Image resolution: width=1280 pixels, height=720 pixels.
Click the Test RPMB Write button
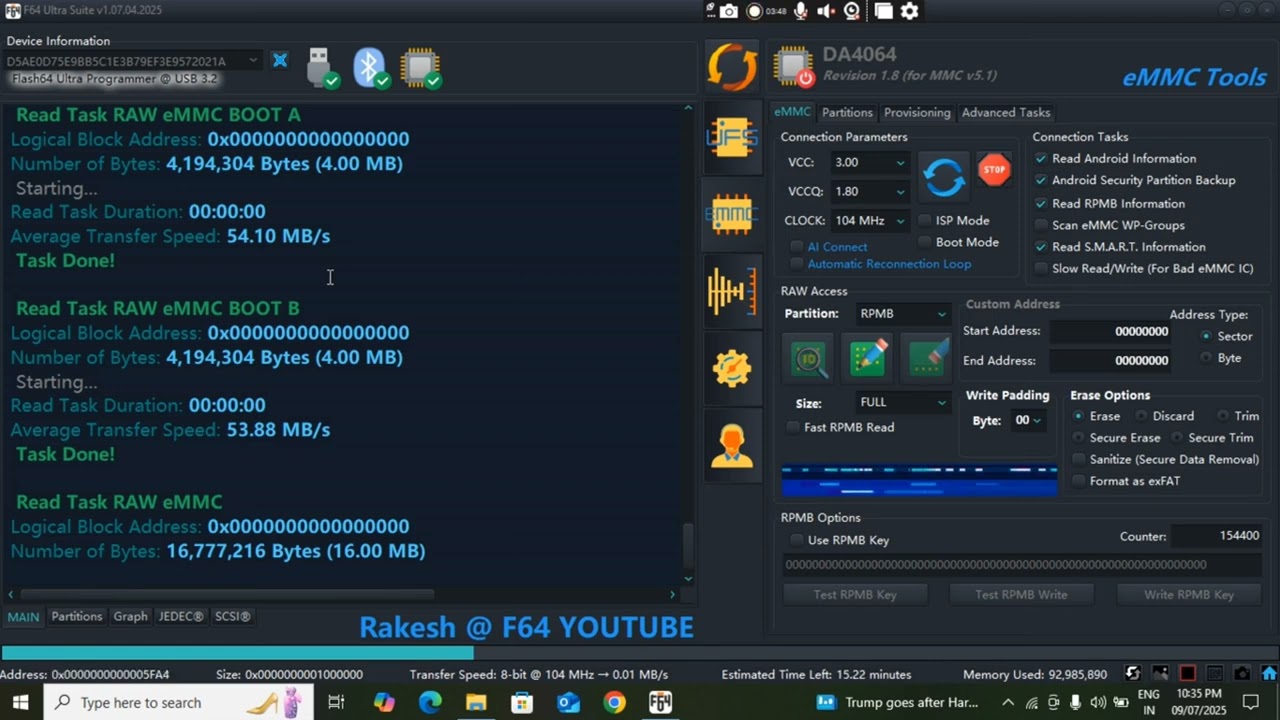pyautogui.click(x=1021, y=595)
